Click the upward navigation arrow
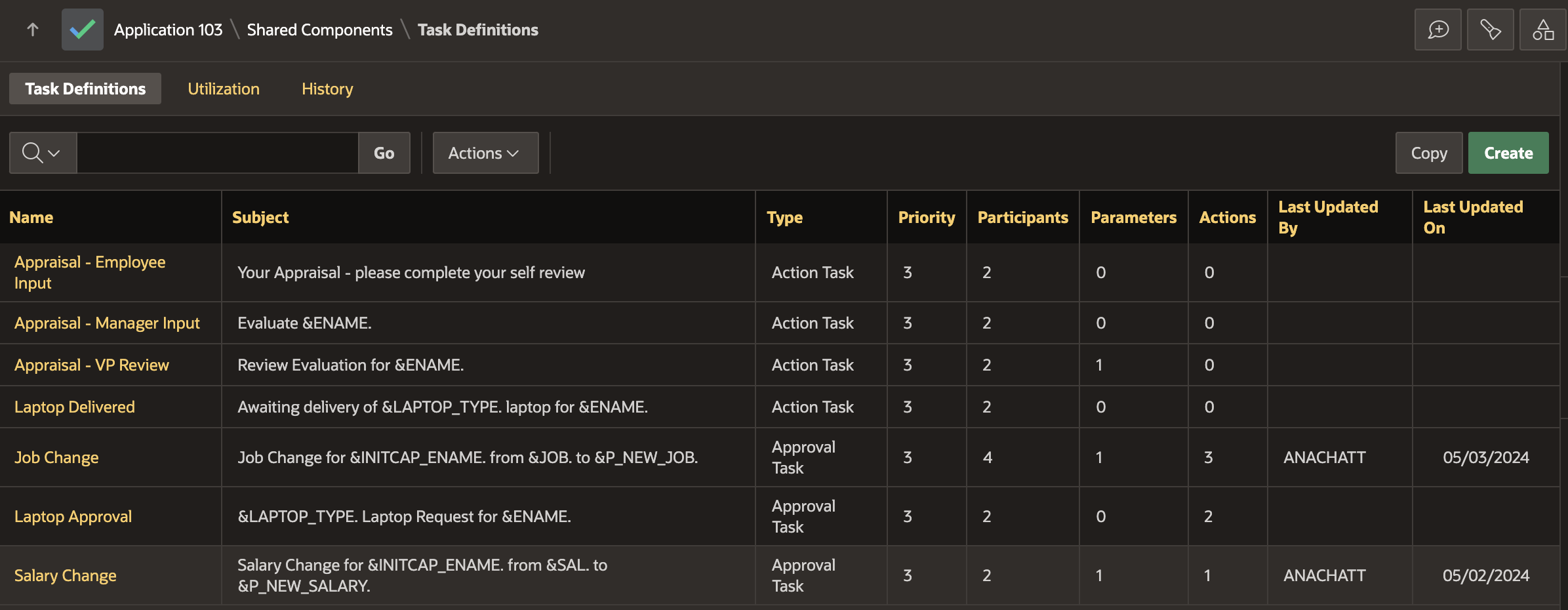The height and width of the screenshot is (610, 1568). click(x=32, y=30)
